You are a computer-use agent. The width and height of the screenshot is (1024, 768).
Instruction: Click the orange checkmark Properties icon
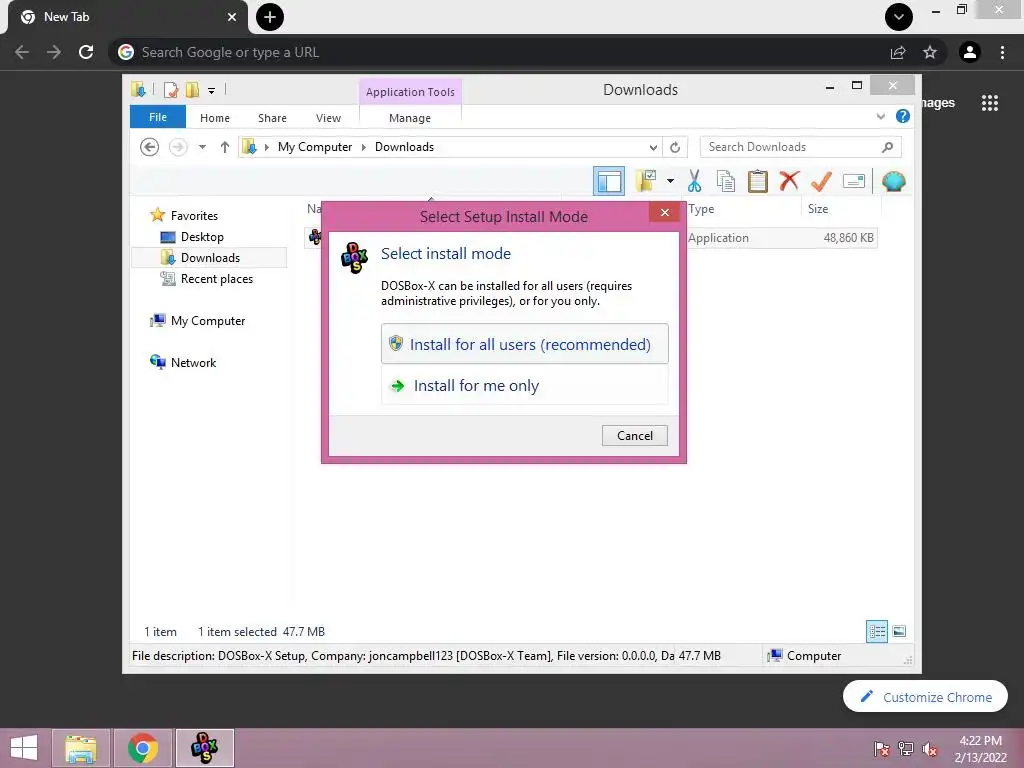point(821,181)
